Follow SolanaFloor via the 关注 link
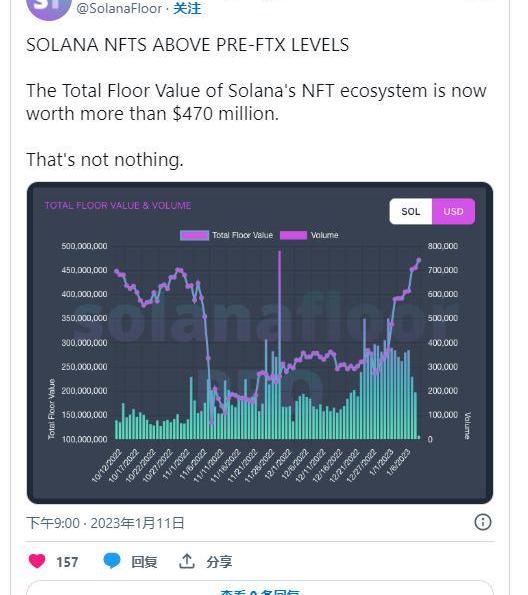 coord(187,8)
